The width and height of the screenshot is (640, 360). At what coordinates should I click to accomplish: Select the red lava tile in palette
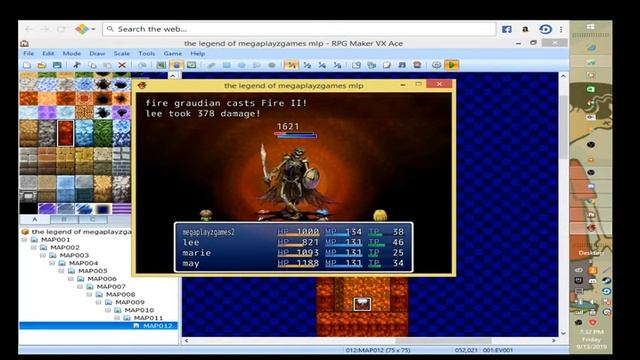tap(65, 133)
